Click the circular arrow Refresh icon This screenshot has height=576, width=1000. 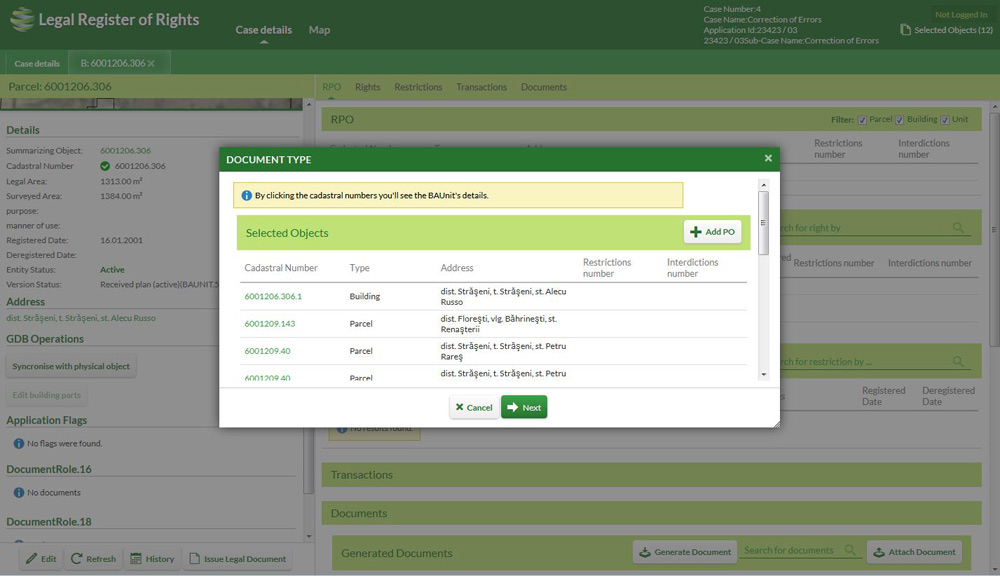coord(77,558)
